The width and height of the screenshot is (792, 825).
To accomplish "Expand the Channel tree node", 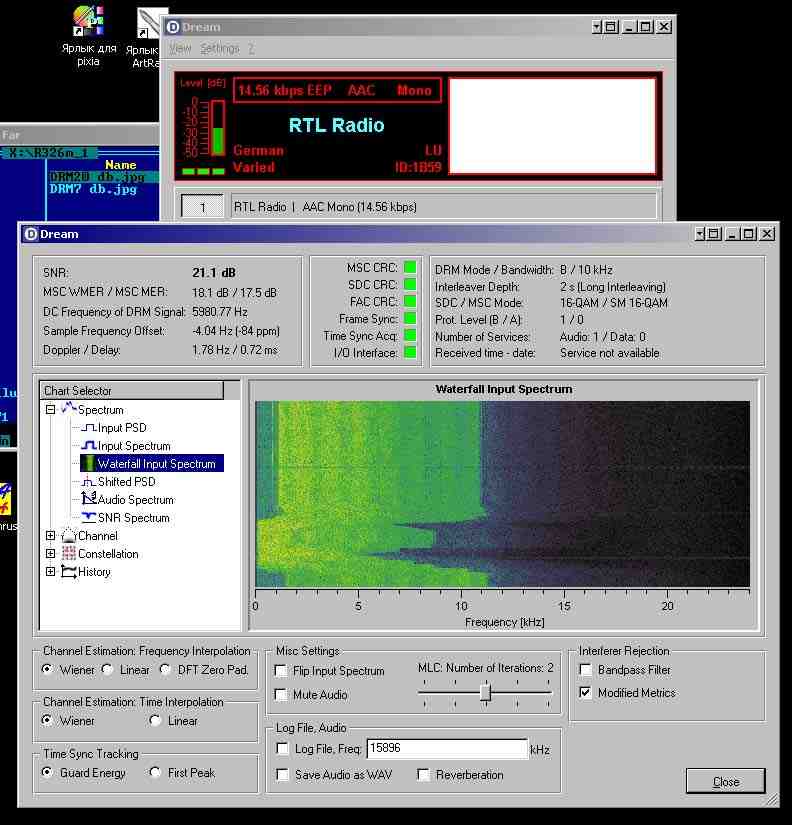I will (50, 536).
